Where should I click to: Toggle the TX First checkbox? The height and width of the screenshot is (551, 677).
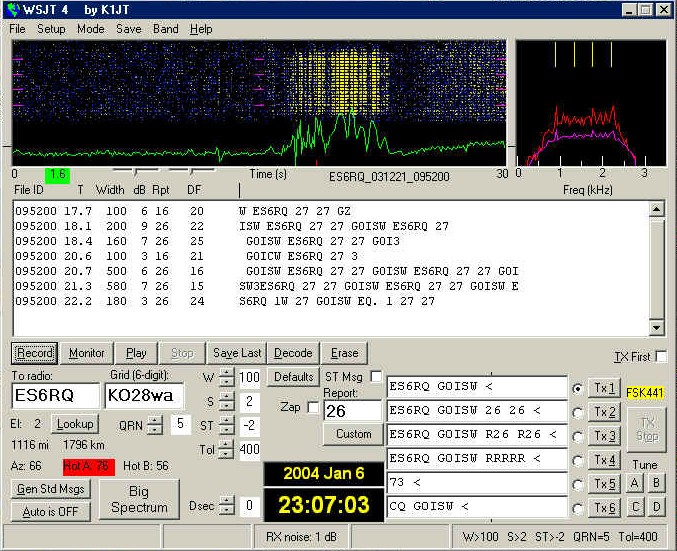pyautogui.click(x=661, y=357)
